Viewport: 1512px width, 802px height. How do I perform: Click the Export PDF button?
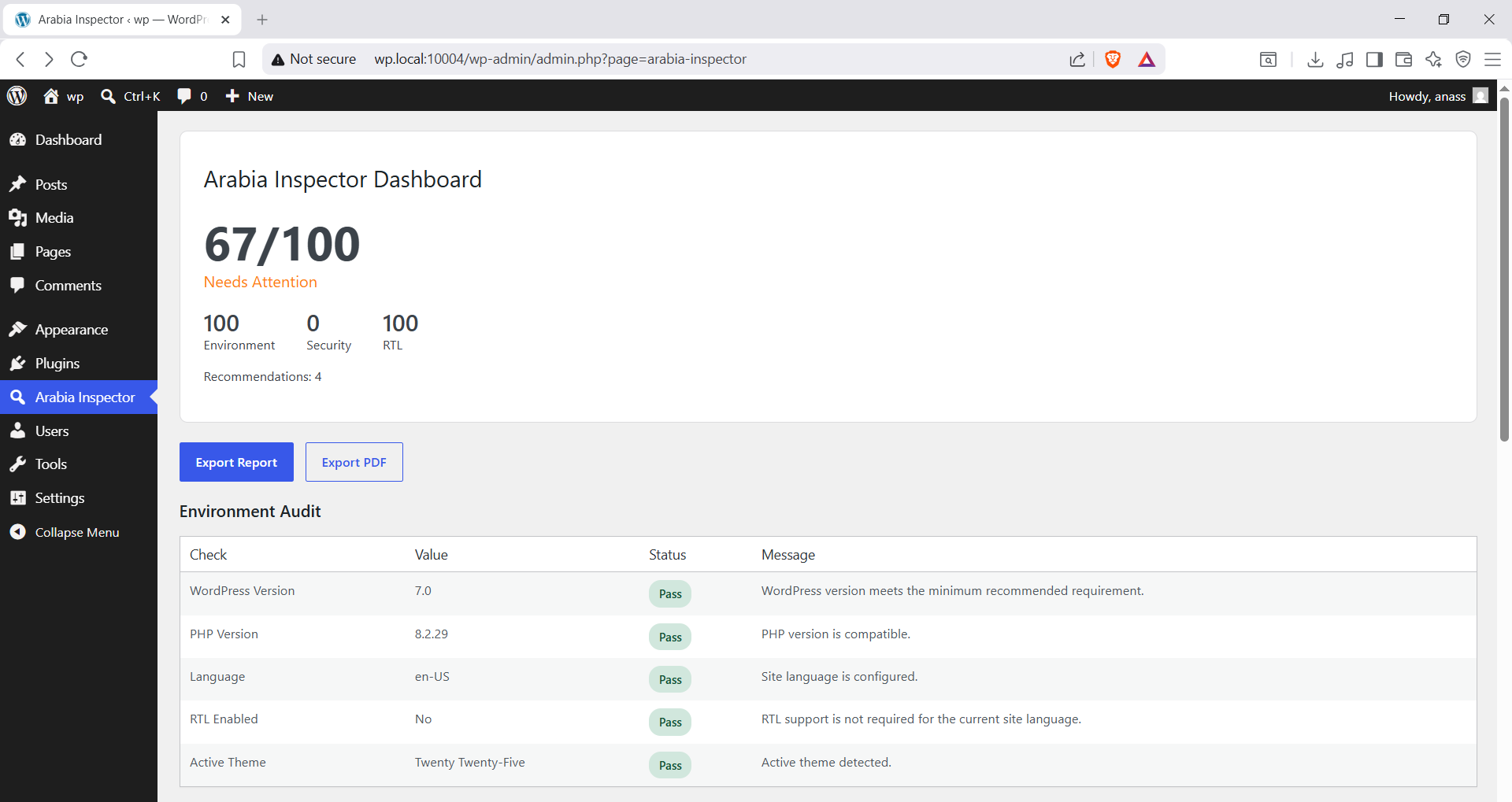(x=354, y=462)
